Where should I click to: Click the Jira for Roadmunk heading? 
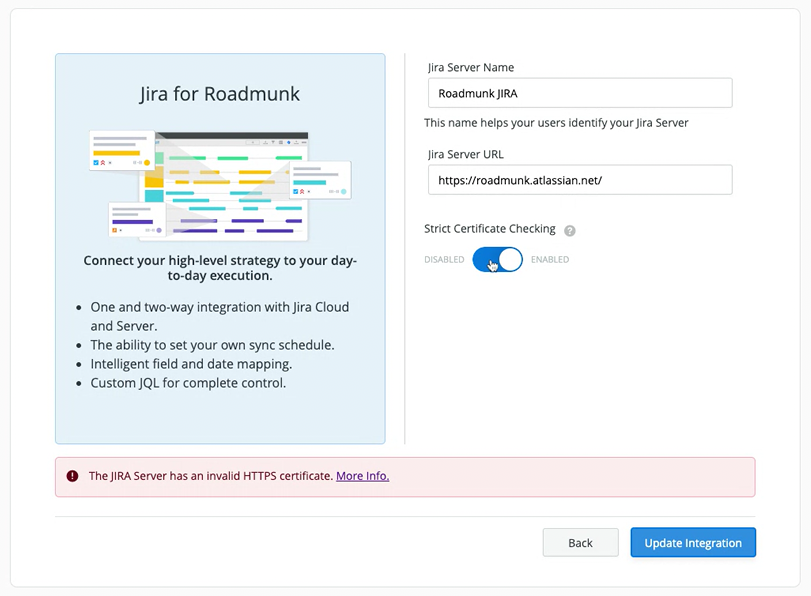tap(220, 95)
